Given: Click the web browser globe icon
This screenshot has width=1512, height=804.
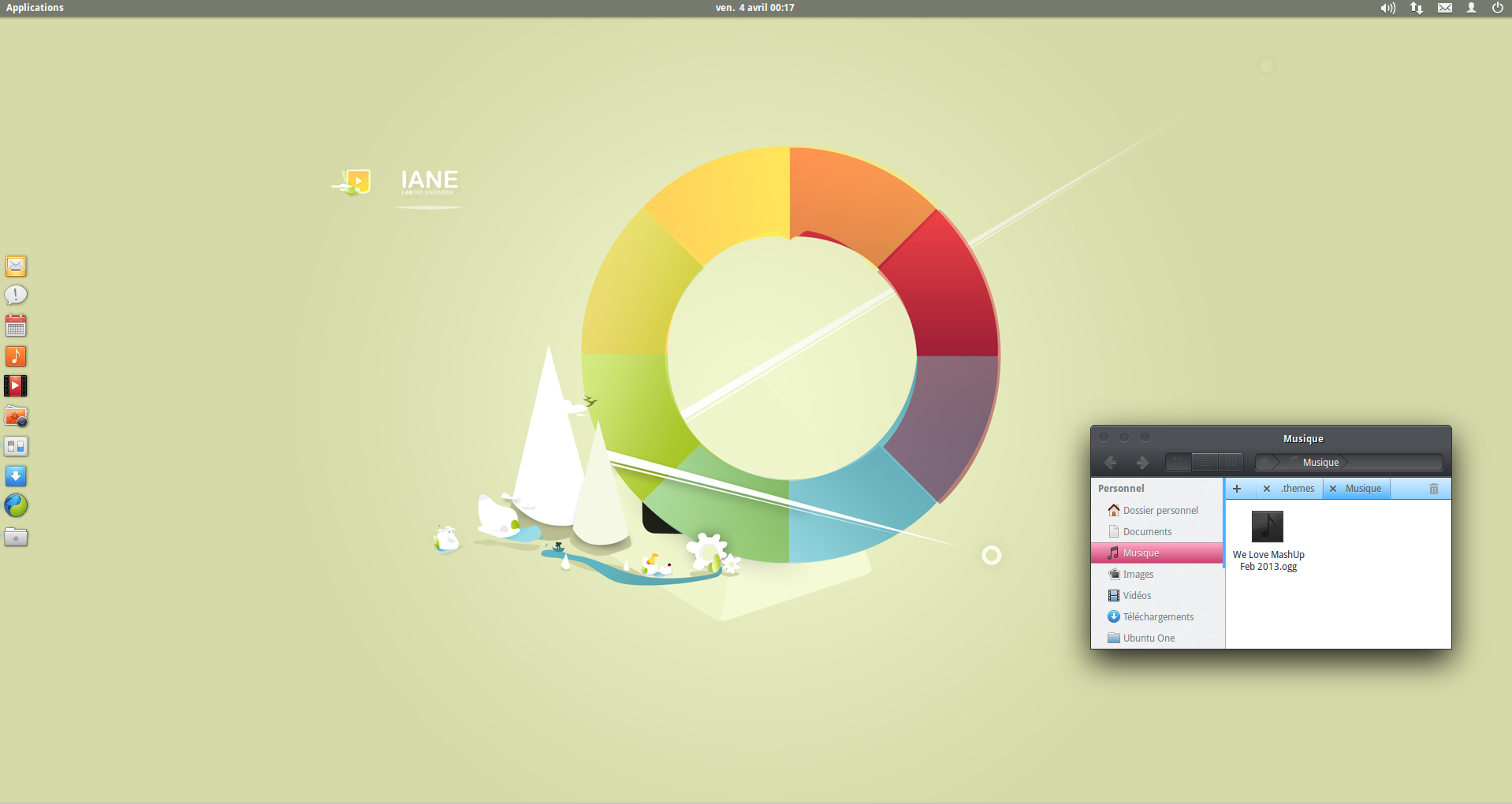Looking at the screenshot, I should [16, 505].
